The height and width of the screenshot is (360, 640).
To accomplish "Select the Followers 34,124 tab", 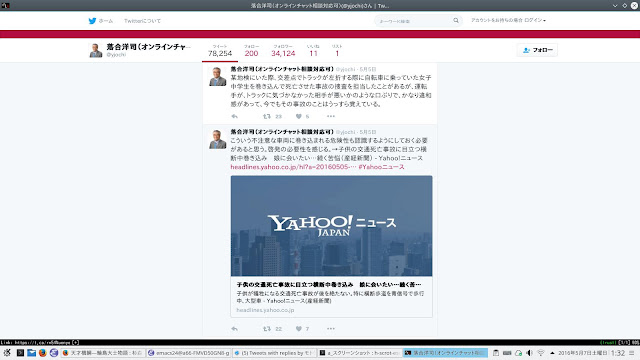I will tap(283, 51).
